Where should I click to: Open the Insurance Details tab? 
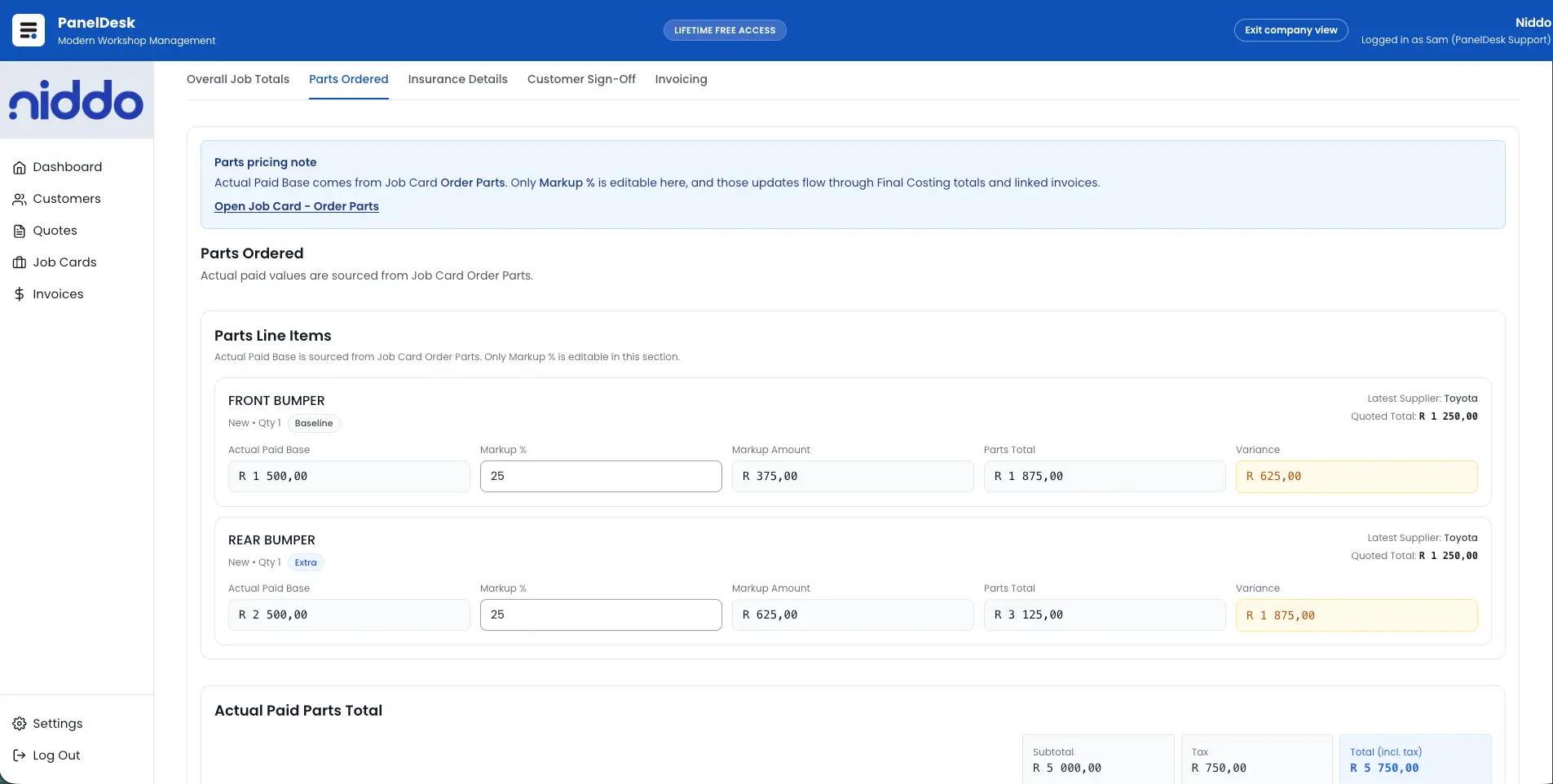coord(457,79)
